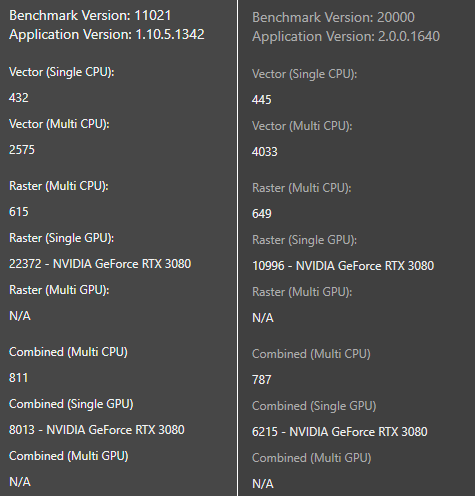The width and height of the screenshot is (475, 496).
Task: Select the 22372 NVIDIA GeForce RTX 3080 result
Action: click(100, 264)
